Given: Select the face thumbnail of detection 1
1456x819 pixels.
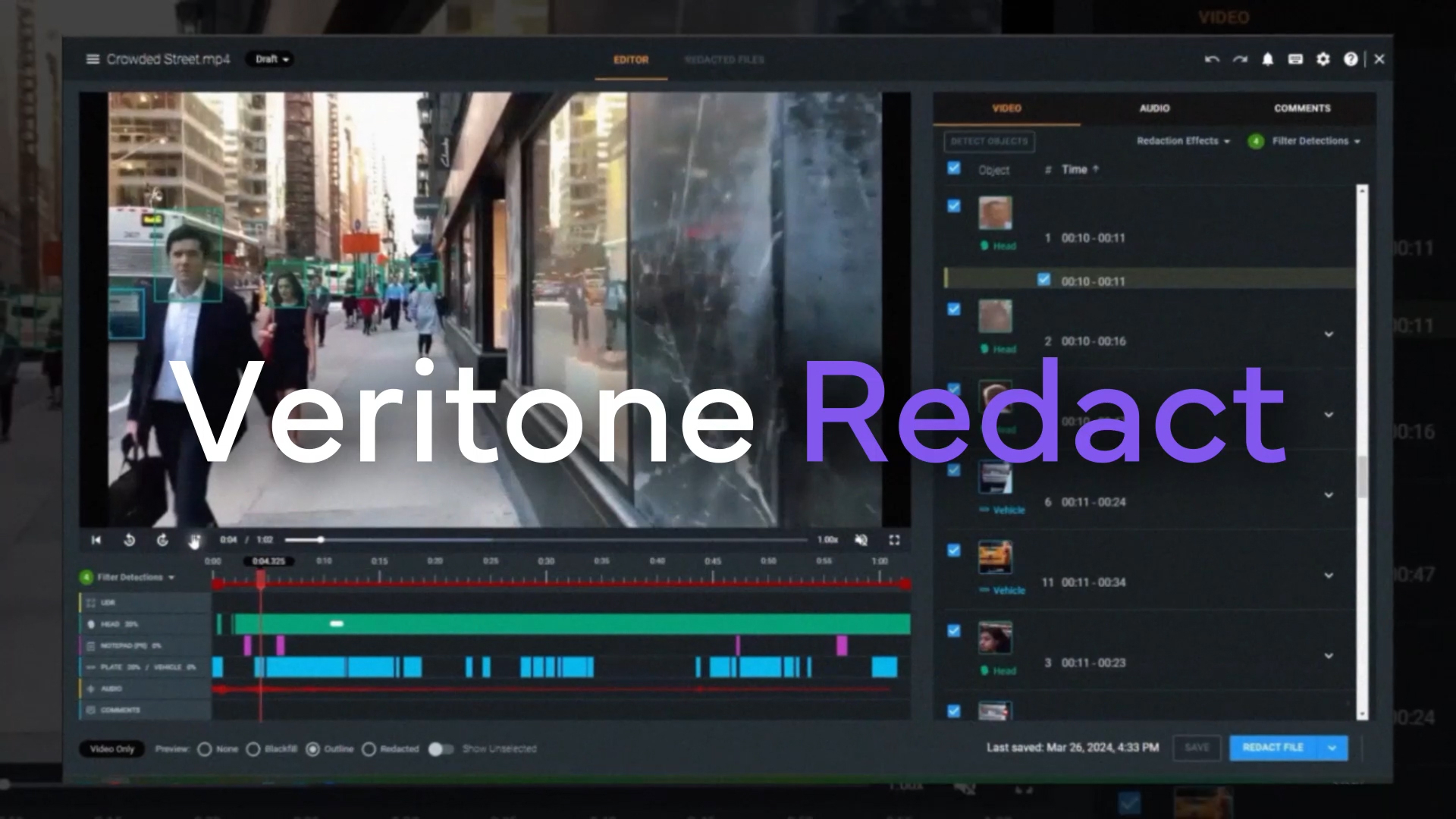Looking at the screenshot, I should 995,214.
